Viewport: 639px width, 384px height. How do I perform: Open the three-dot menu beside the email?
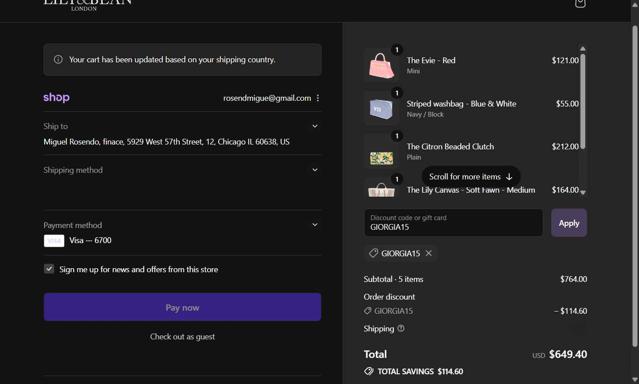318,98
